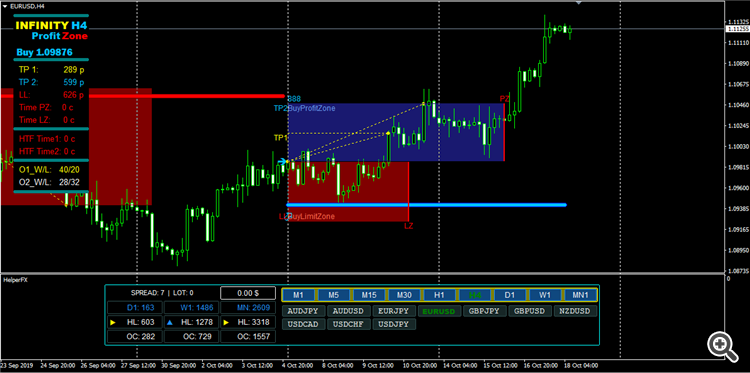The height and width of the screenshot is (373, 750).
Task: Click the O2_W/L: 28/32 row
Action: pos(49,182)
